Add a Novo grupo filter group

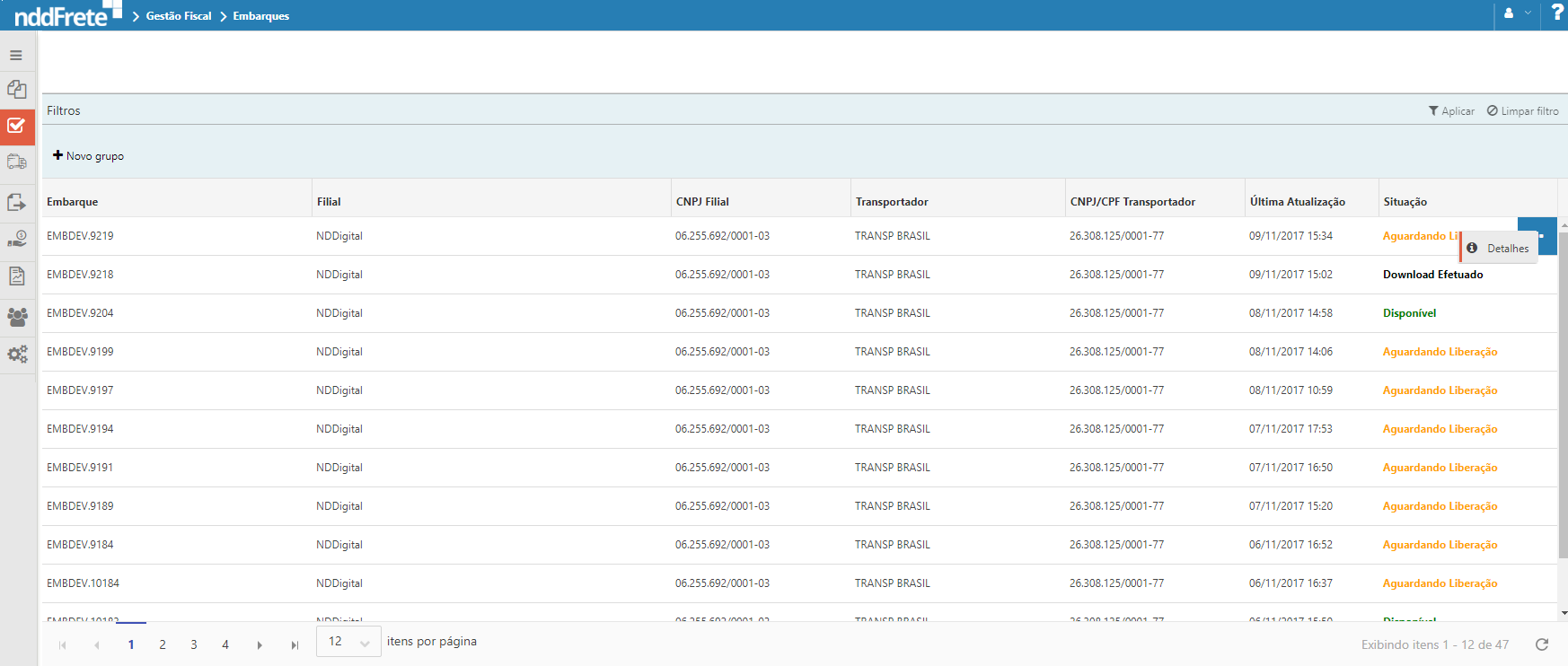(x=89, y=156)
